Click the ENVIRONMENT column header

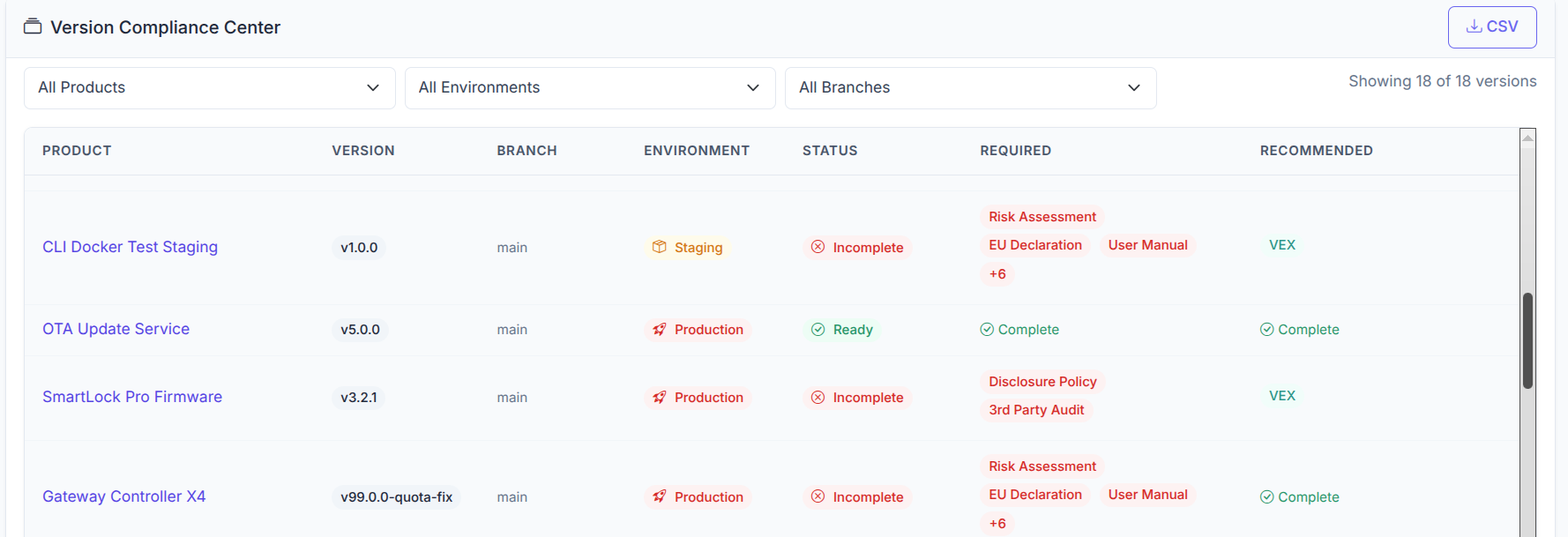[x=697, y=151]
